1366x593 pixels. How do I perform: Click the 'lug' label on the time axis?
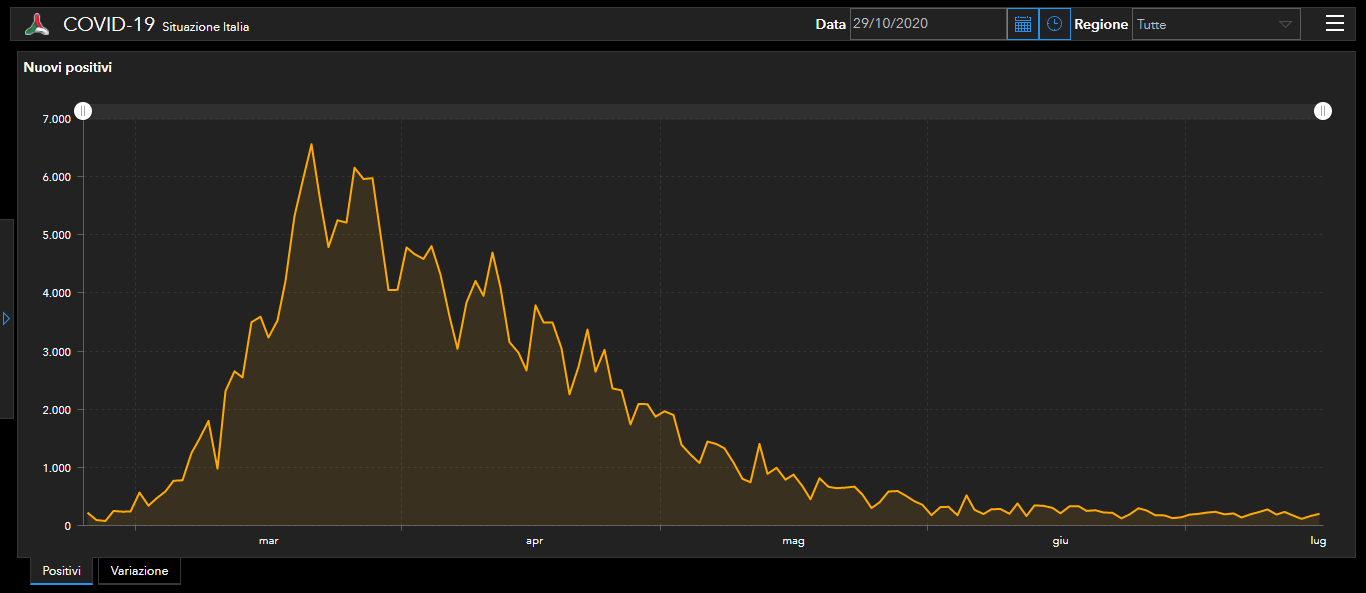click(1318, 541)
